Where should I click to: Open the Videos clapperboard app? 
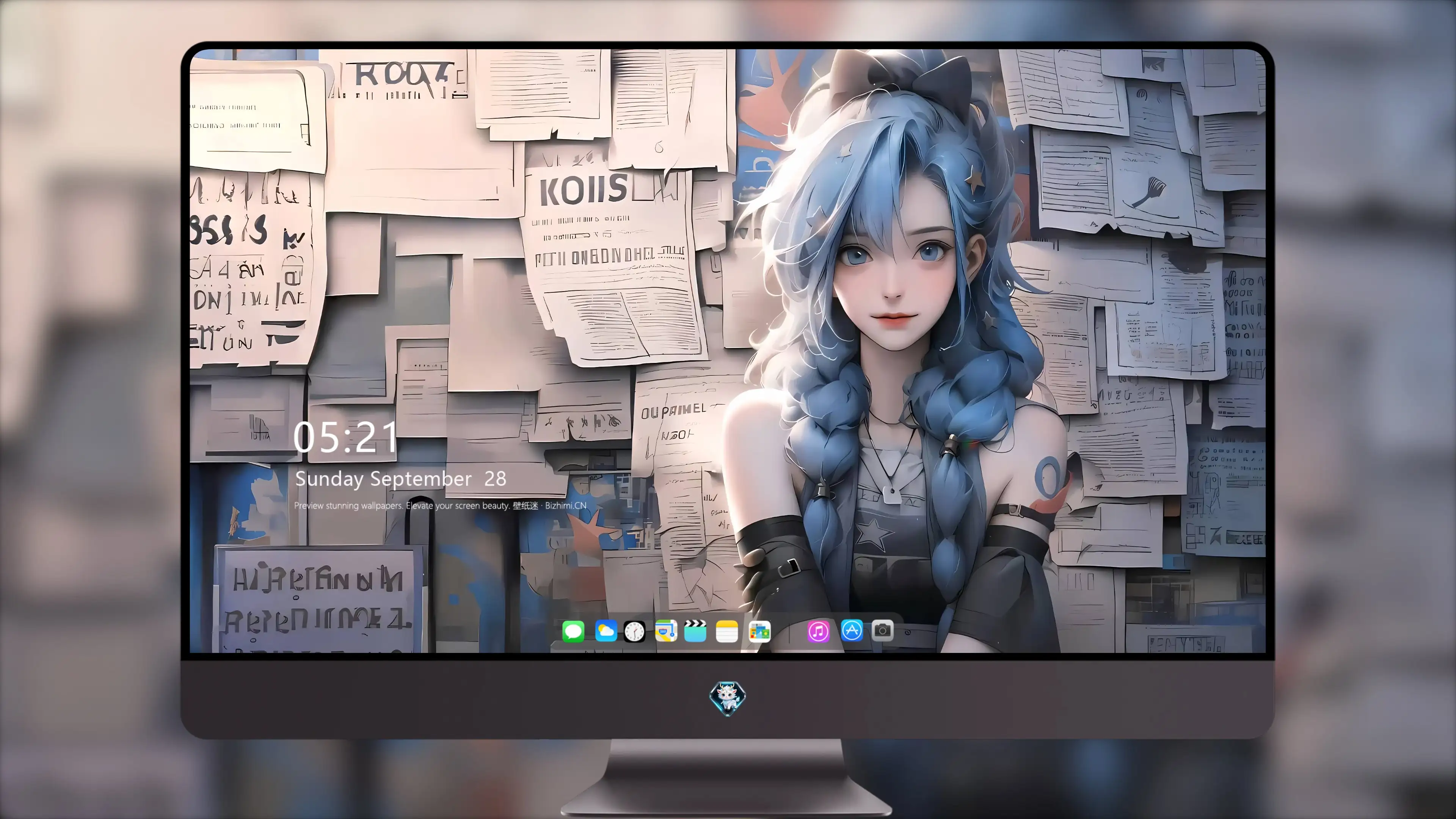695,631
